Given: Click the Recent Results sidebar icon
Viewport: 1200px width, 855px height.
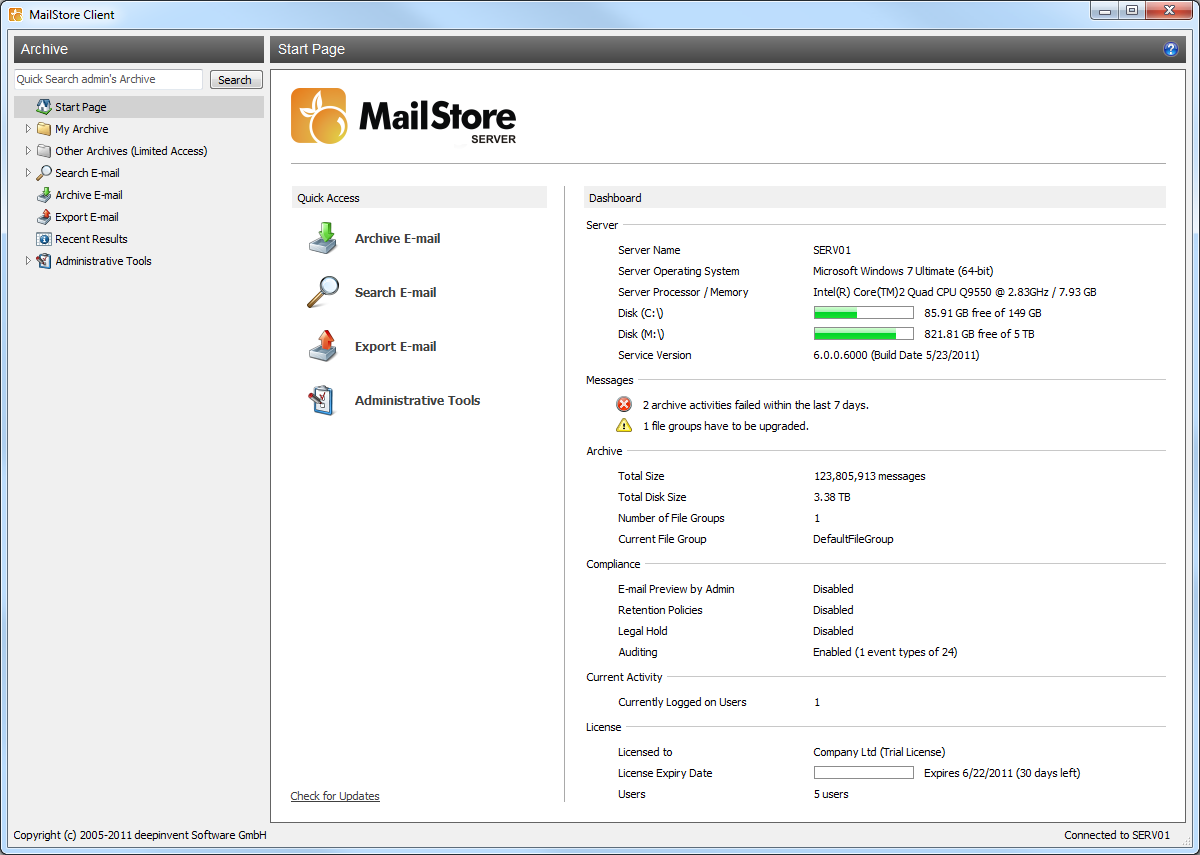Looking at the screenshot, I should pyautogui.click(x=44, y=239).
